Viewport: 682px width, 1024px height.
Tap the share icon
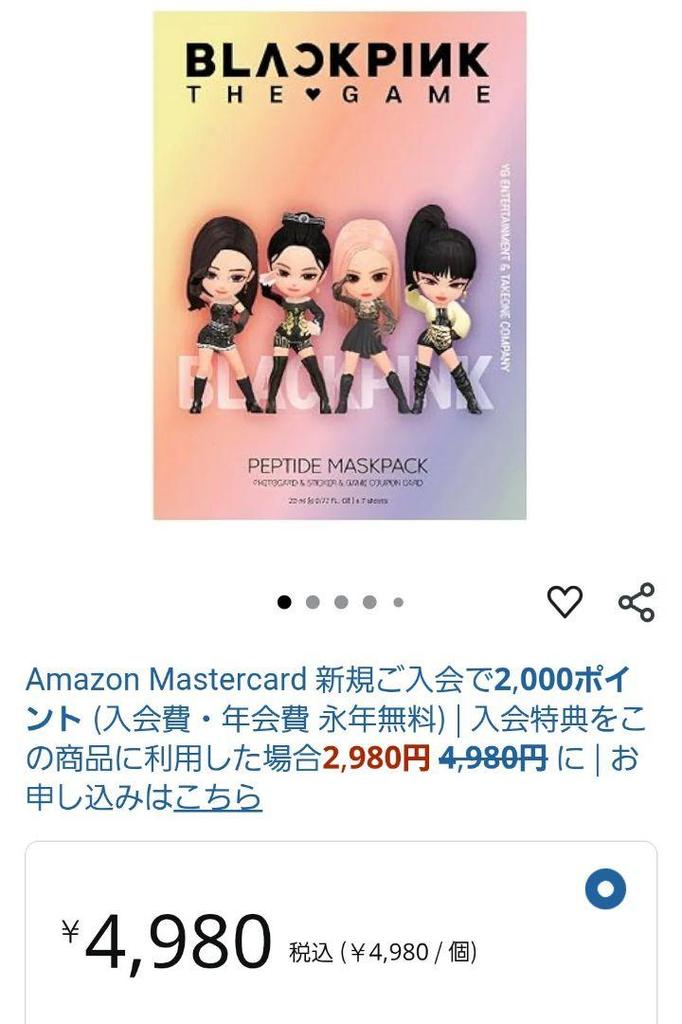(x=636, y=601)
